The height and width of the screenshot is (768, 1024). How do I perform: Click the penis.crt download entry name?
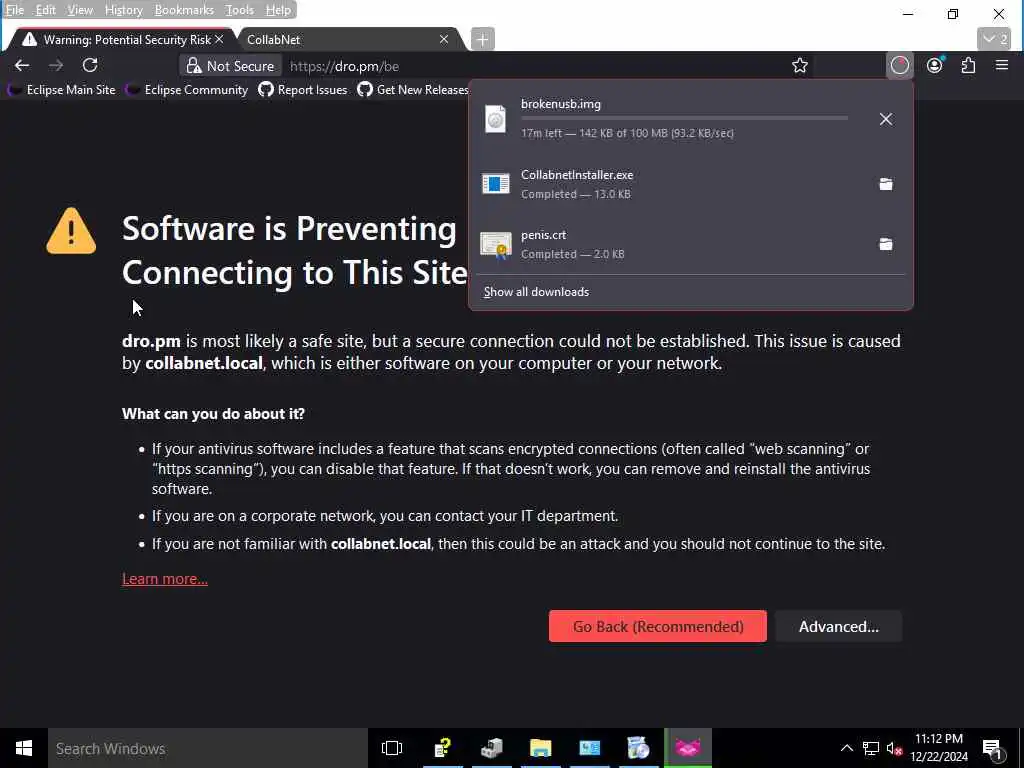[543, 235]
